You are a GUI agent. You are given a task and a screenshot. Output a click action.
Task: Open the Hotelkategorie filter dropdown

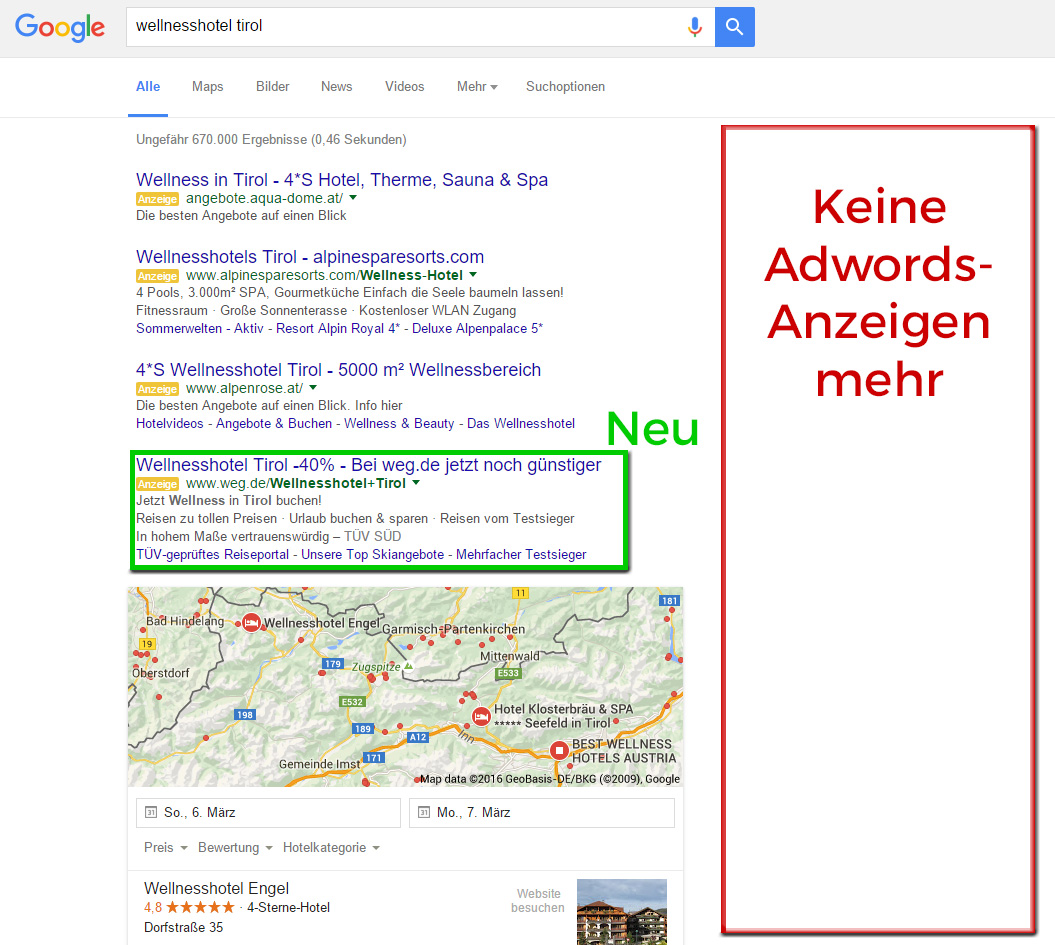[331, 847]
